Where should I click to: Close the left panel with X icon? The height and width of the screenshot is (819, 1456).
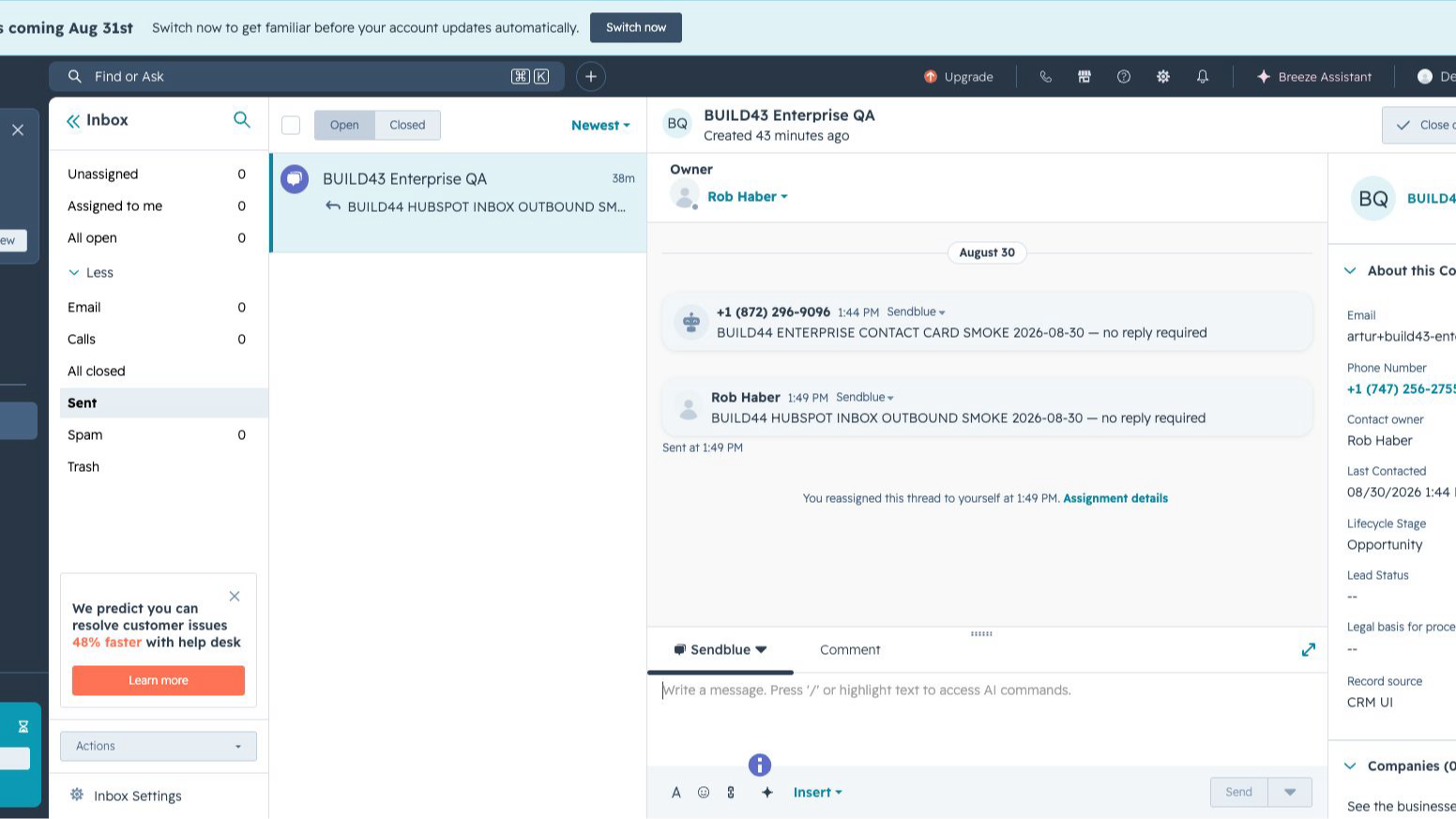[x=18, y=130]
